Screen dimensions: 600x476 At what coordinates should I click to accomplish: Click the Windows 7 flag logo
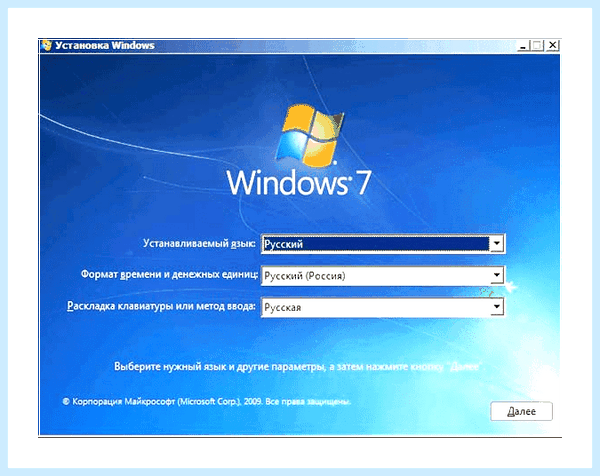tap(310, 135)
